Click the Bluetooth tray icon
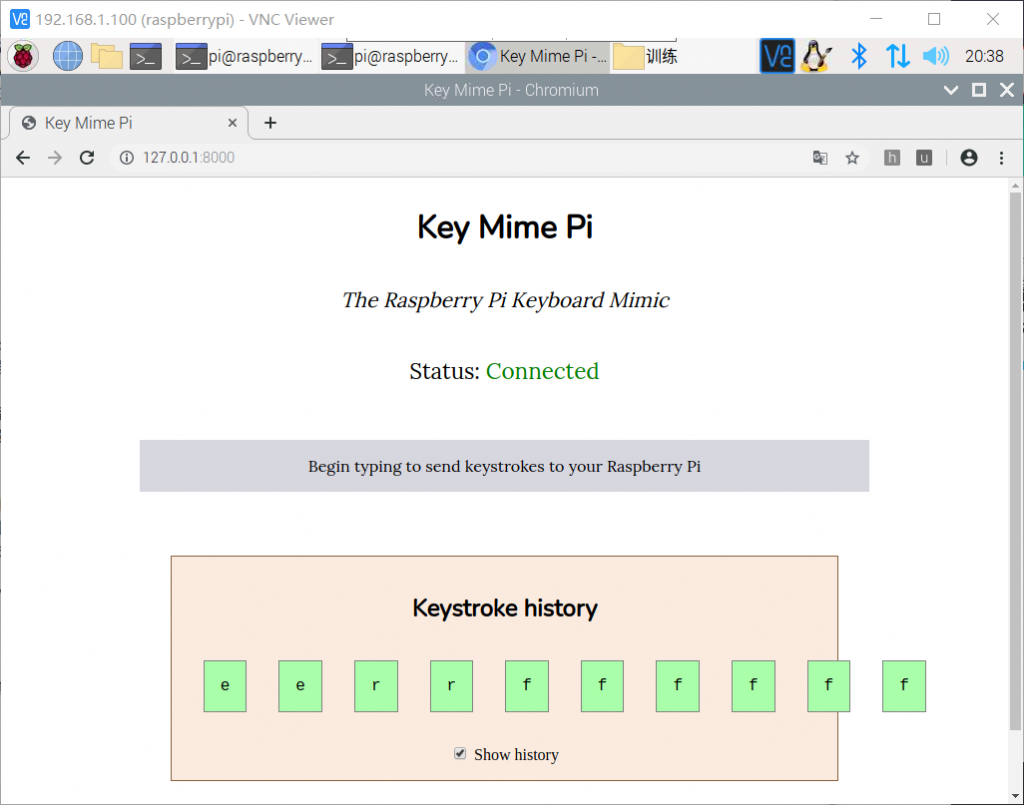Image resolution: width=1024 pixels, height=805 pixels. click(x=858, y=57)
